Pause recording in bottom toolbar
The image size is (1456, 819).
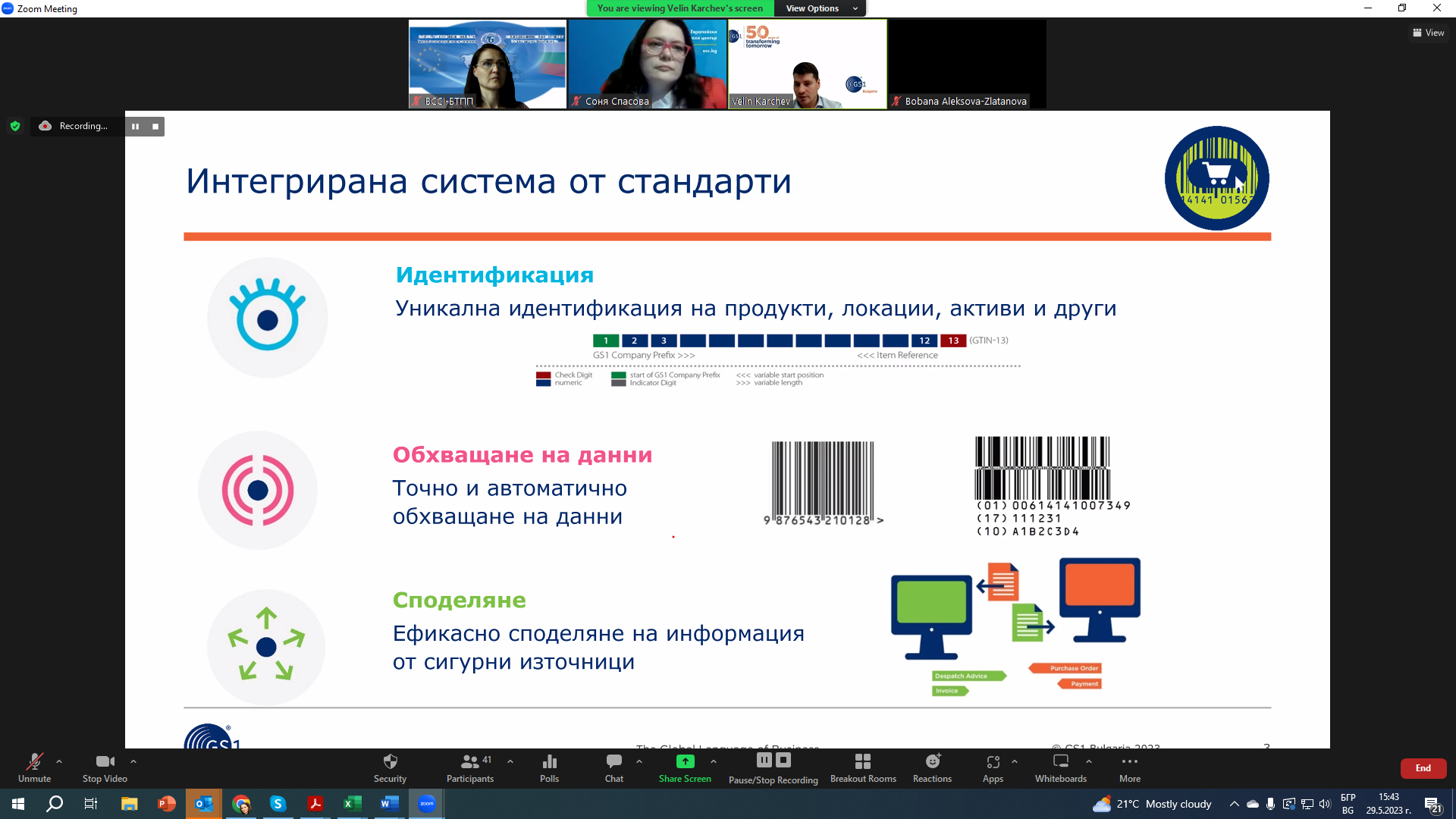[764, 760]
